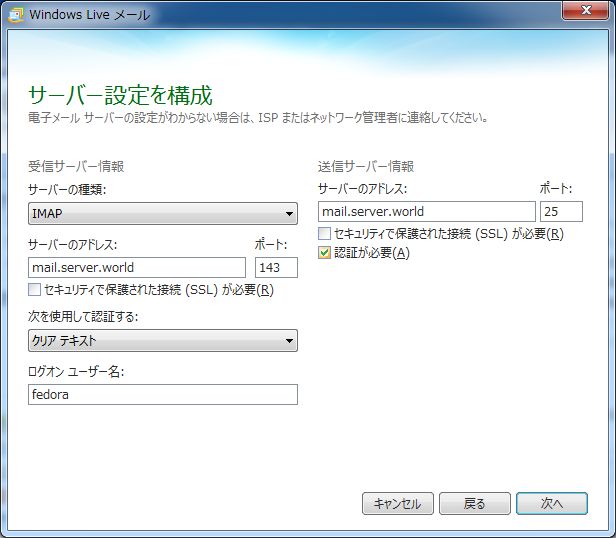Click the ログオン ユーザー名: label
This screenshot has height=538, width=616.
(76, 371)
